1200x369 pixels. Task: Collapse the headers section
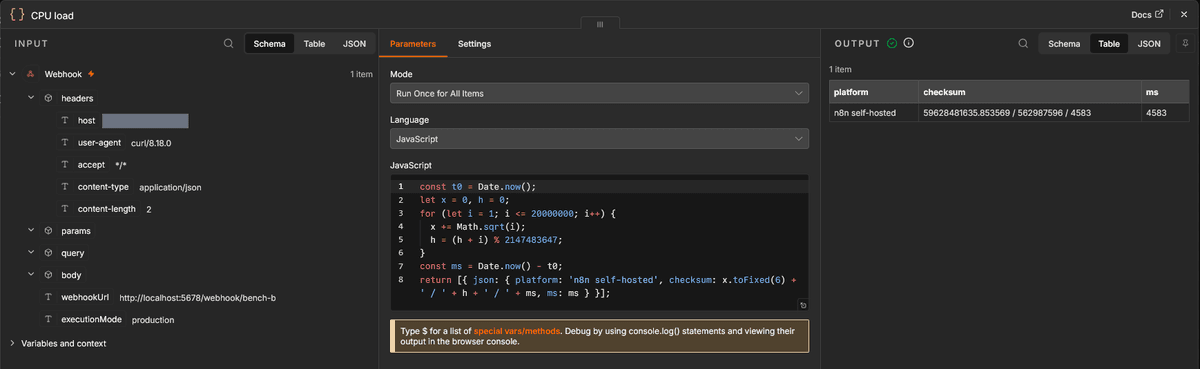[31, 98]
